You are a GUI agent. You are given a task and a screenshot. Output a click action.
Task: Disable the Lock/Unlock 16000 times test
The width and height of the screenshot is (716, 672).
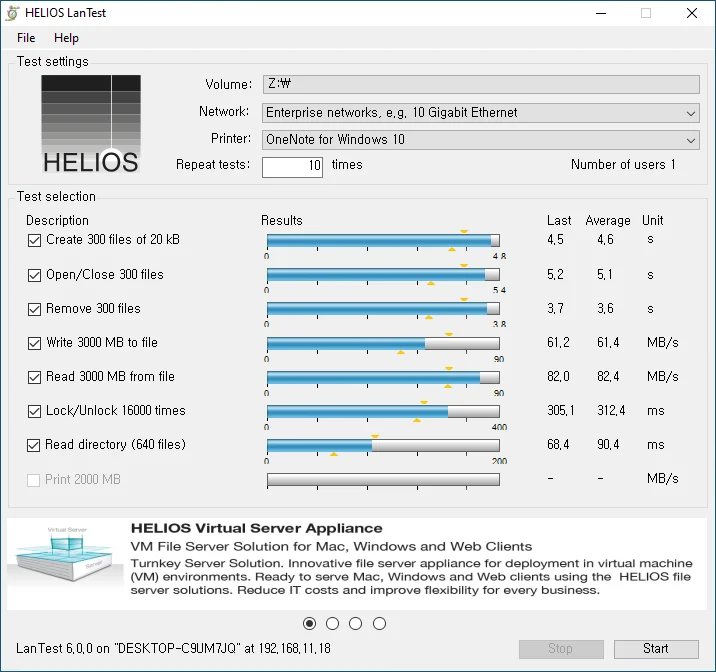coord(34,411)
